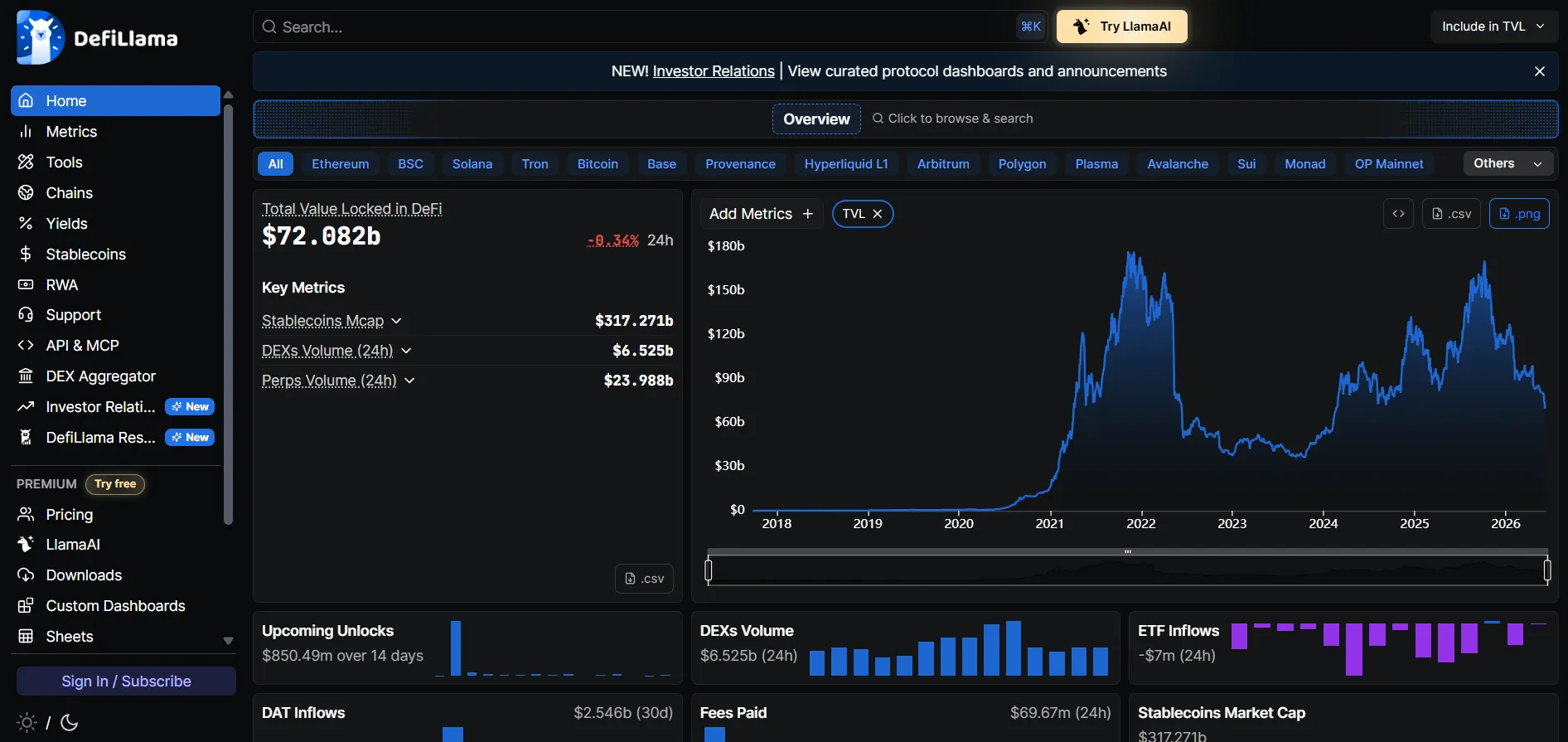Screen dimensions: 1568x742
Task: Click the Custom Dashboards icon
Action: pos(26,605)
